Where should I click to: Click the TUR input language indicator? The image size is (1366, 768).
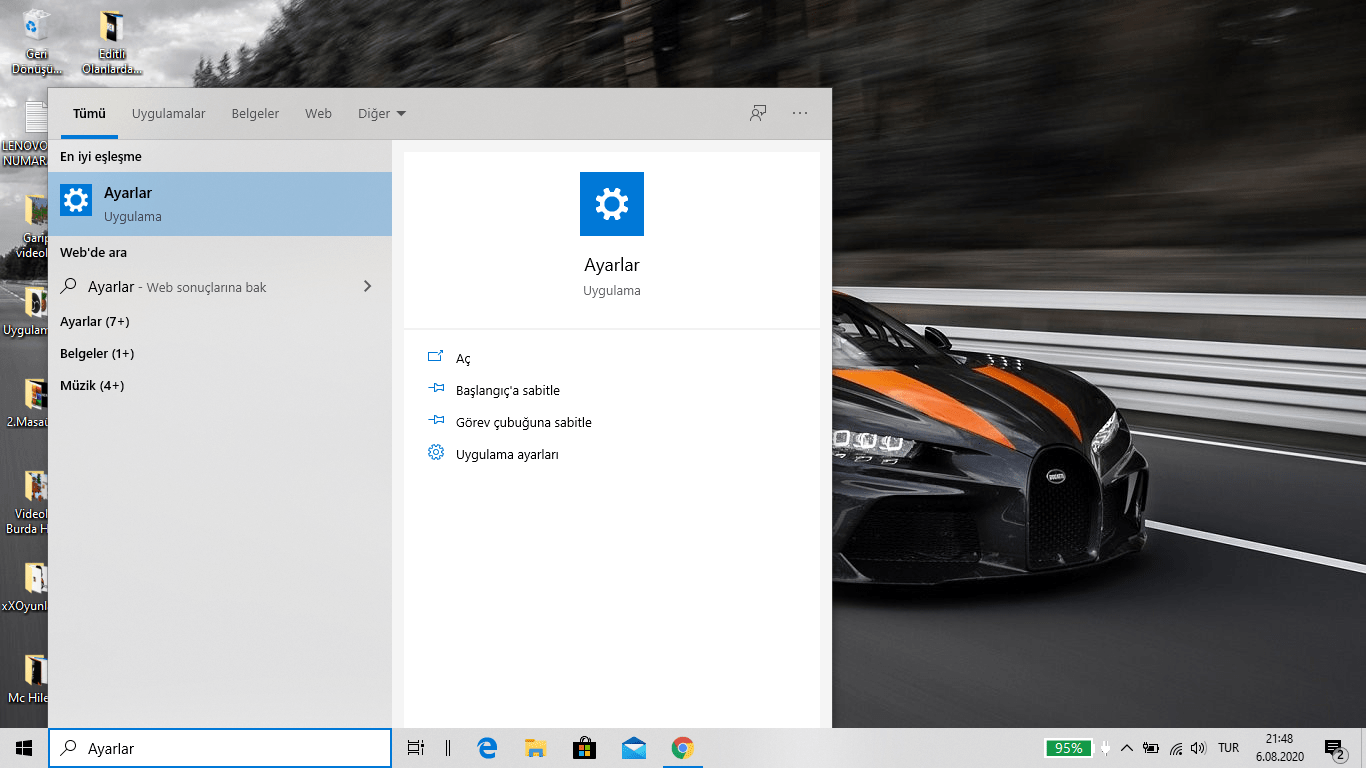pos(1228,748)
